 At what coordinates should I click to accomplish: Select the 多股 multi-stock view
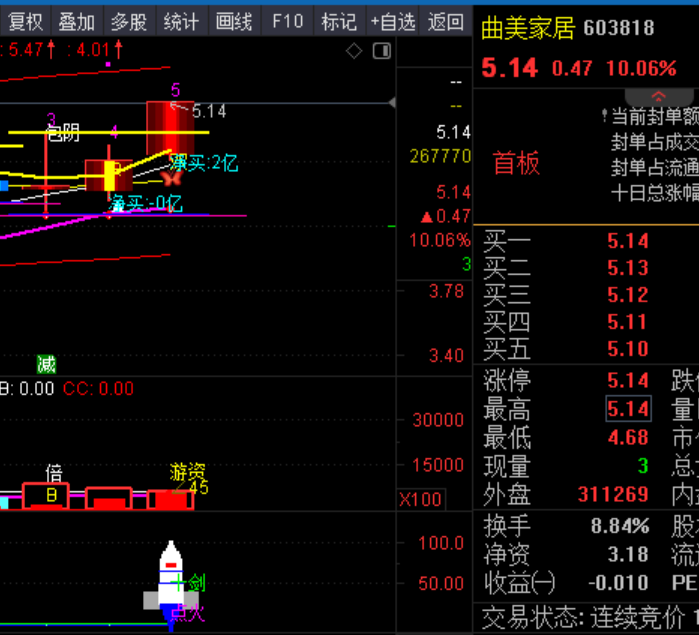(129, 21)
